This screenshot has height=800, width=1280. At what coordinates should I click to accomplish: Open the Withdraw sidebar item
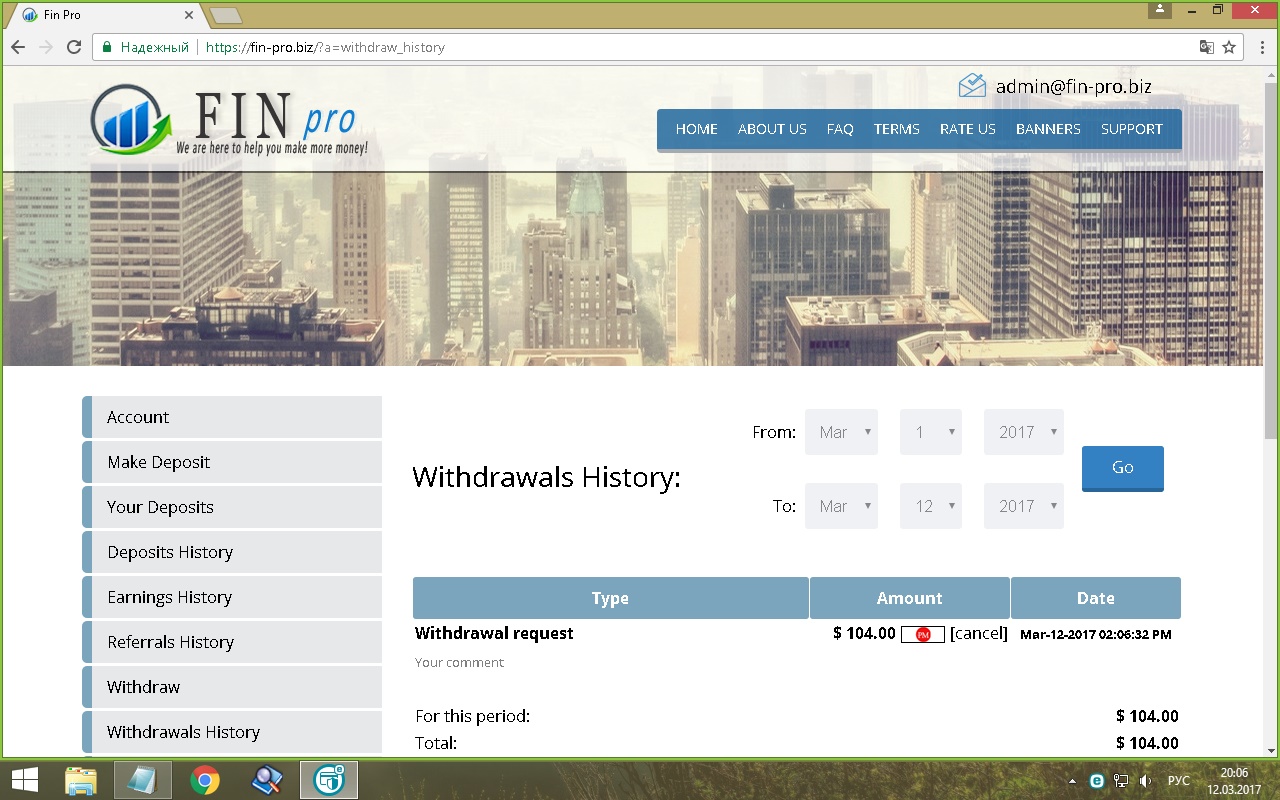(232, 687)
